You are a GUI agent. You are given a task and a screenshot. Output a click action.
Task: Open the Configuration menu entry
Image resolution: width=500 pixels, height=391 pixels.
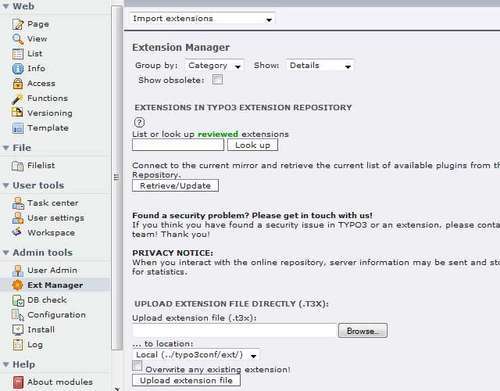(x=56, y=315)
